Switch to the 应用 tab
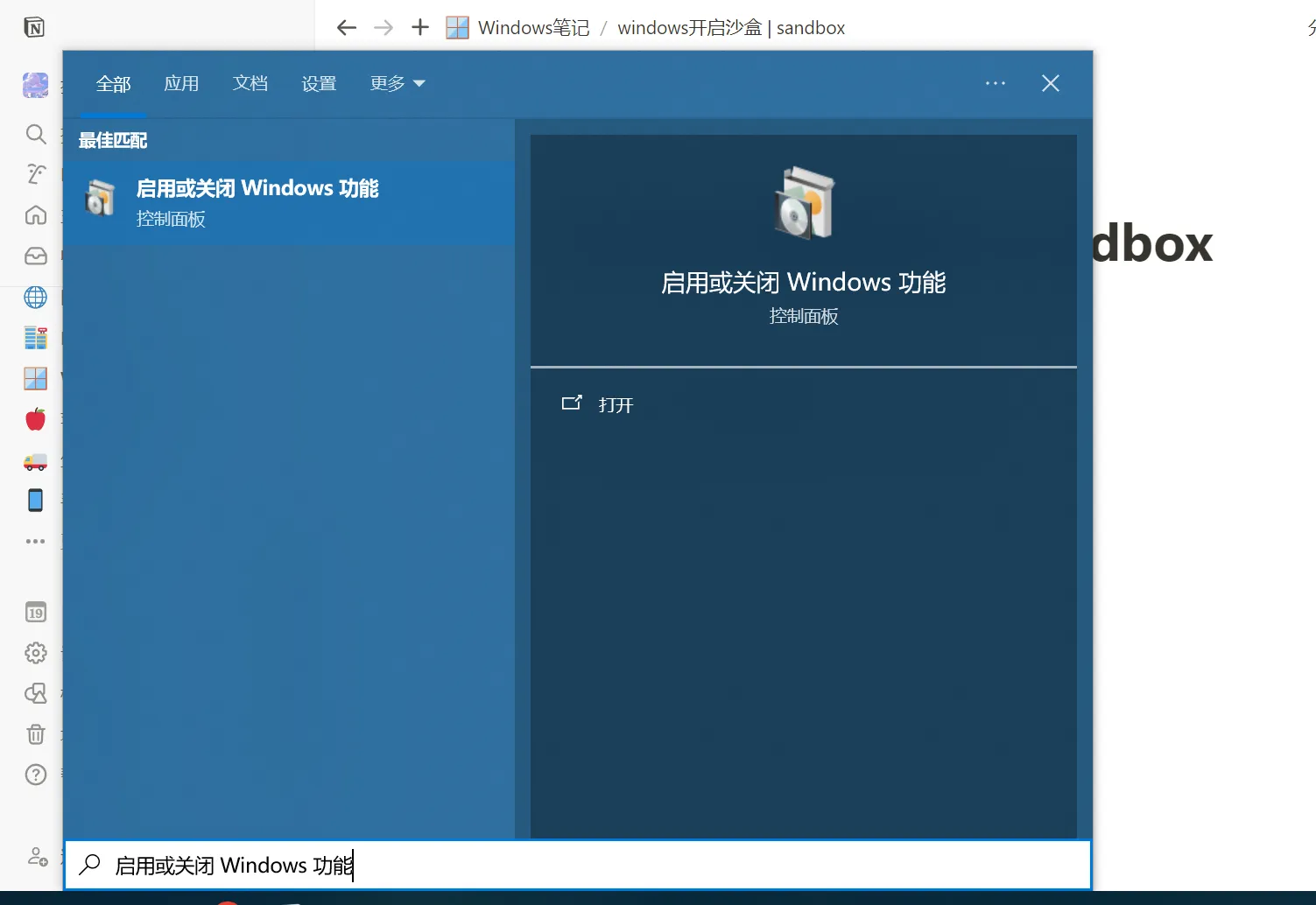The image size is (1316, 905). 181,84
